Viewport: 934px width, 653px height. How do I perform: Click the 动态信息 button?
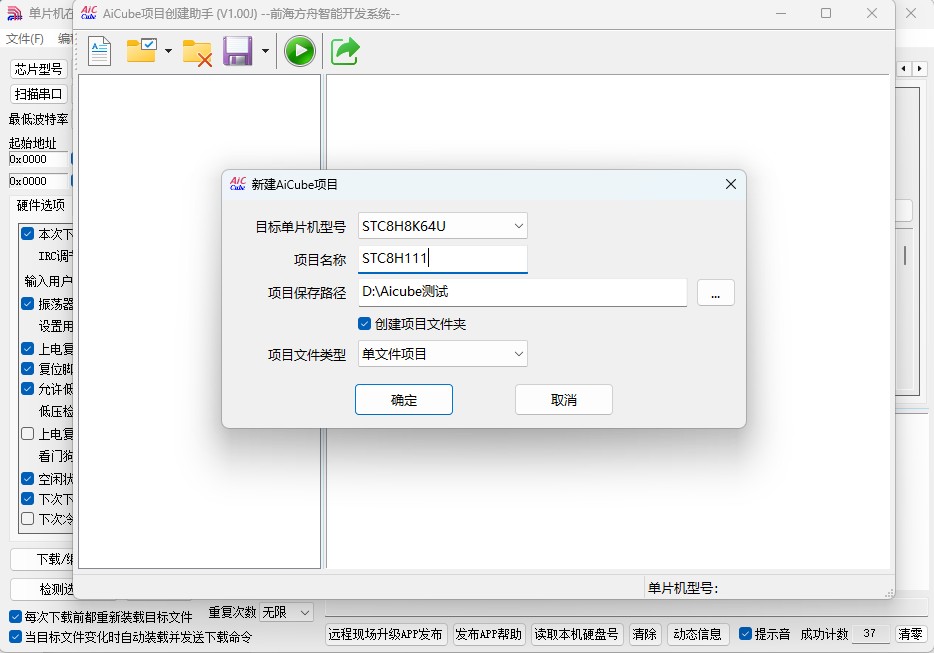click(x=698, y=634)
